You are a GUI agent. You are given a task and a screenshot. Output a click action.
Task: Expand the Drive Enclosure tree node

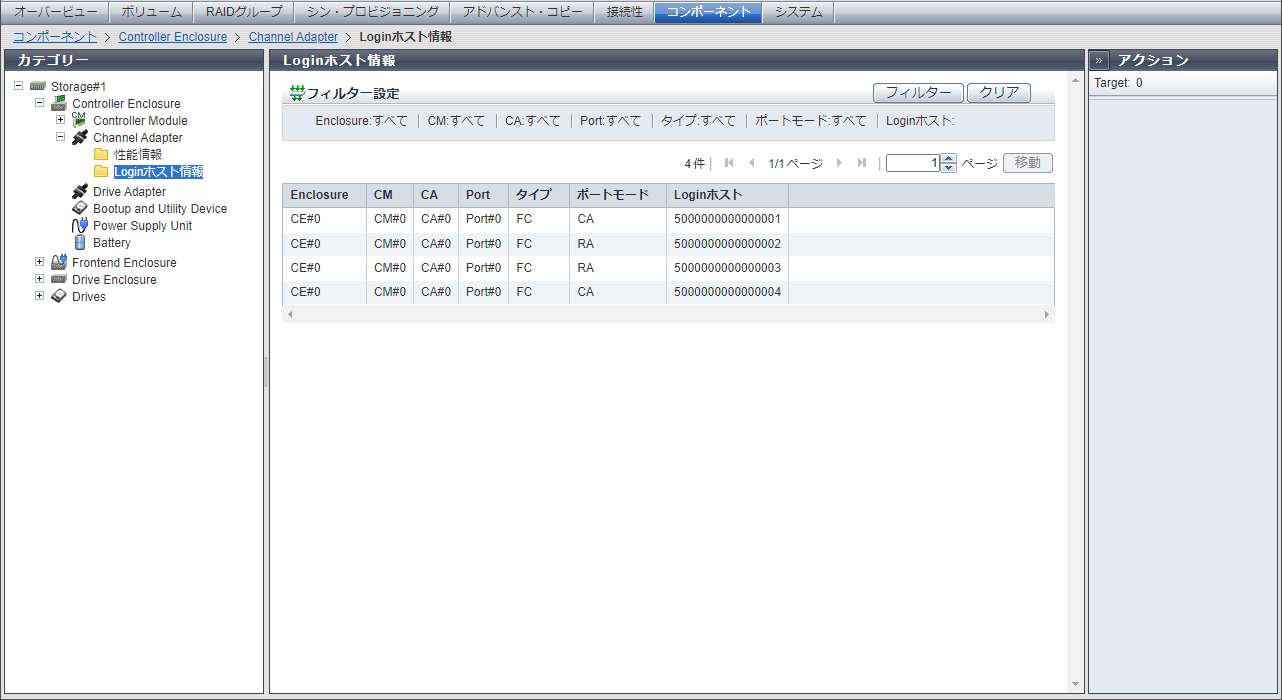tap(39, 279)
